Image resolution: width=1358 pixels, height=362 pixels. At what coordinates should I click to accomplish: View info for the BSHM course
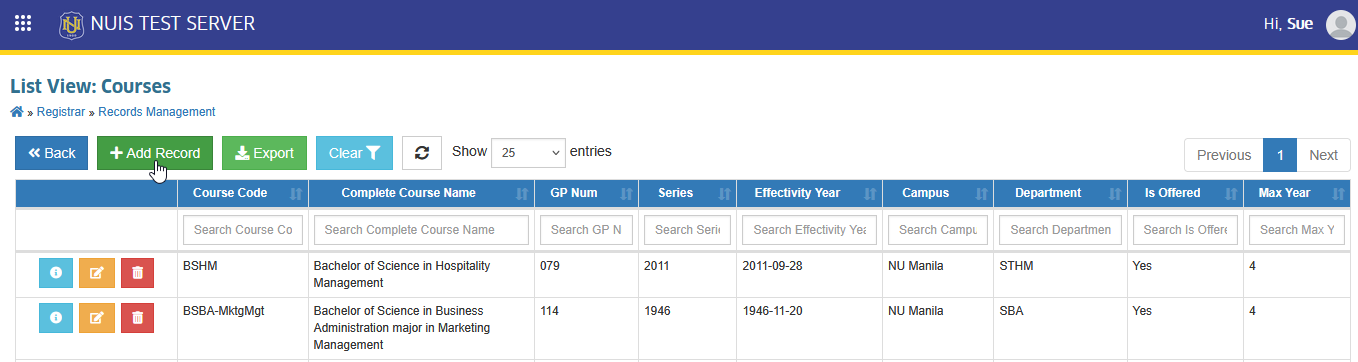point(56,274)
